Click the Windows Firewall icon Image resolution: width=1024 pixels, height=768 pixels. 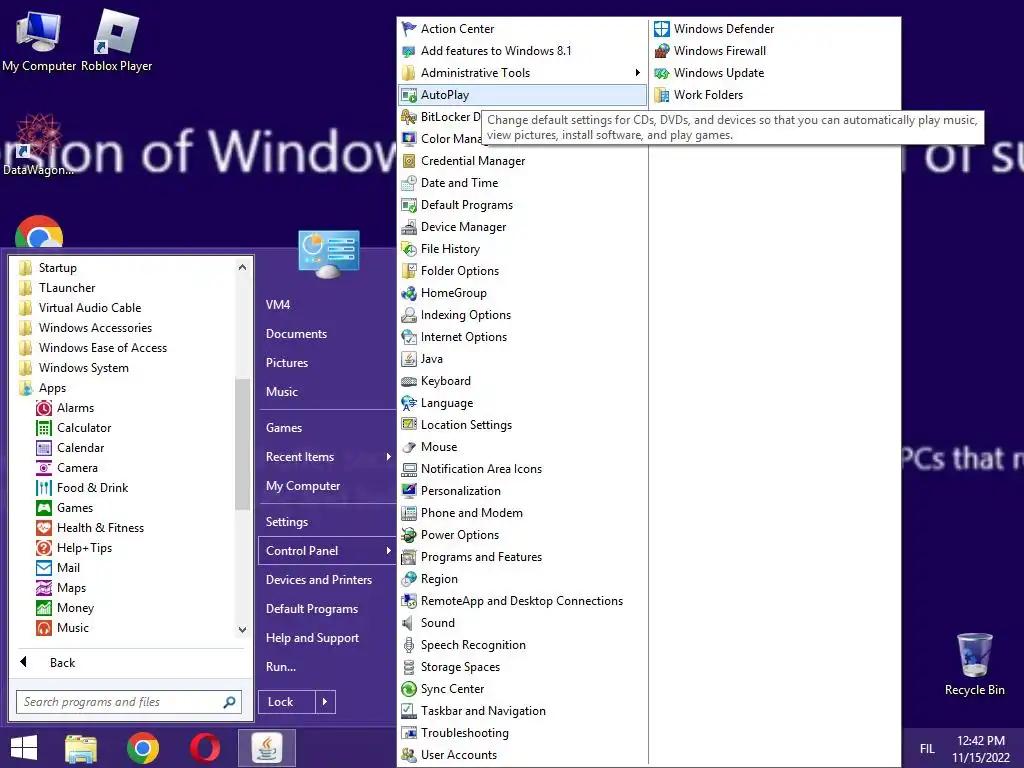click(x=662, y=51)
